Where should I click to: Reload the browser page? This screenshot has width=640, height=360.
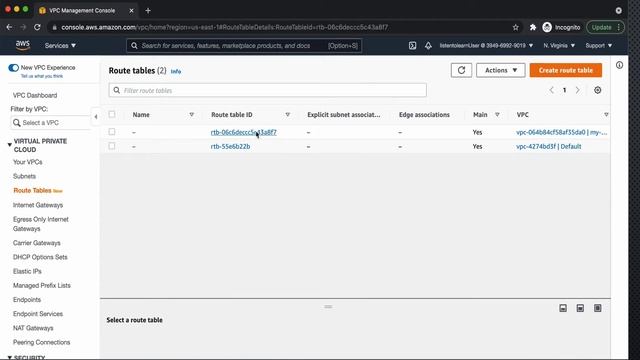pos(37,27)
